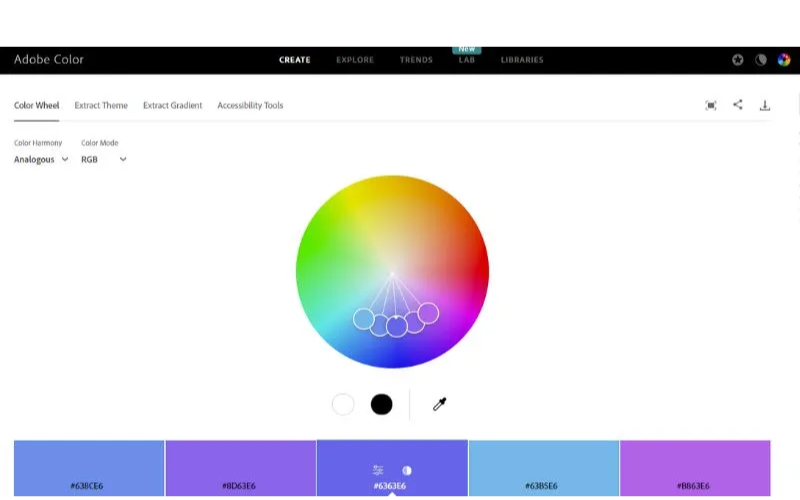This screenshot has height=500, width=800.
Task: Open the Color Mode RGB dropdown
Action: 104,159
